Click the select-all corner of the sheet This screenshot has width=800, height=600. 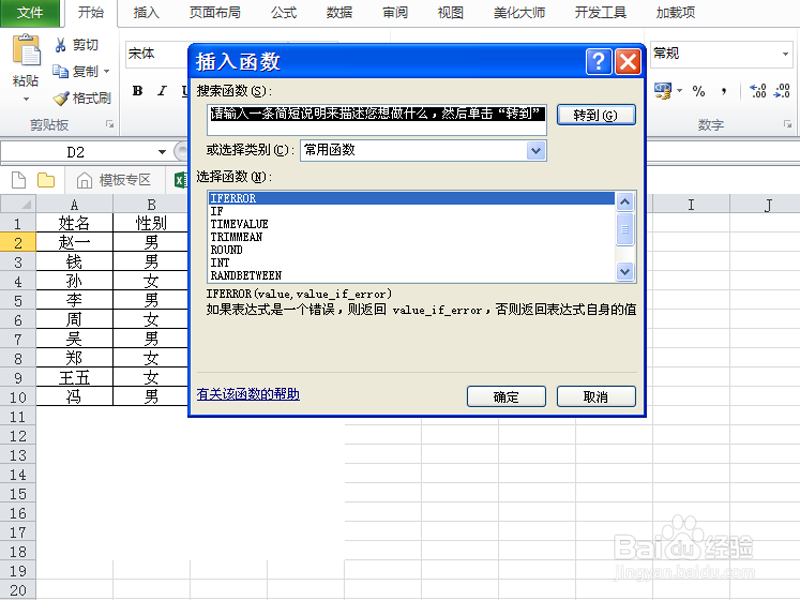(18, 204)
